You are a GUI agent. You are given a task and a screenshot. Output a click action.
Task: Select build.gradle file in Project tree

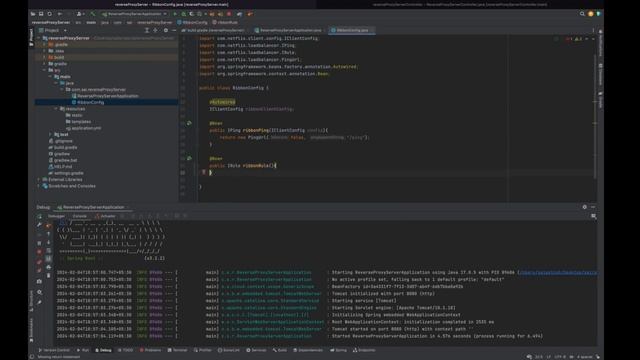click(63, 147)
